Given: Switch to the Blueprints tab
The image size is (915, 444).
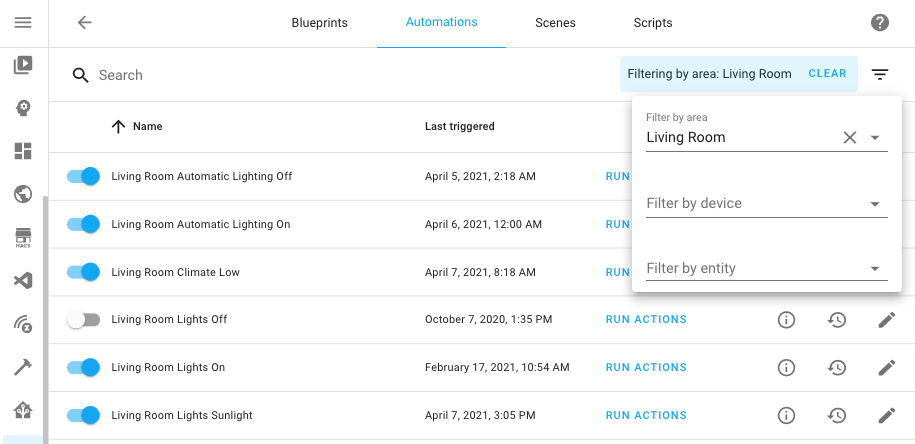Looking at the screenshot, I should click(319, 23).
